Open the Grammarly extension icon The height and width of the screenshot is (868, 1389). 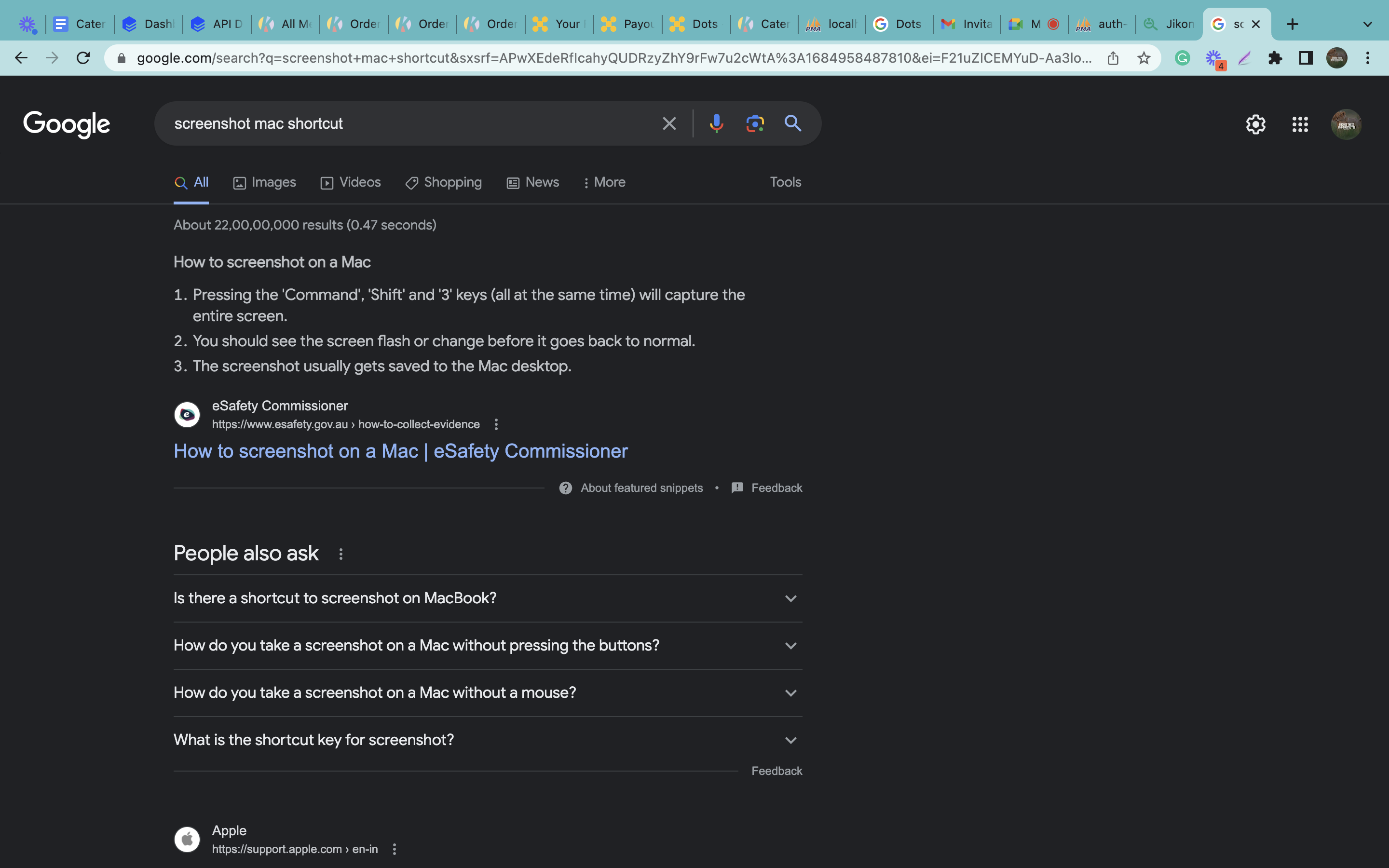[x=1183, y=58]
